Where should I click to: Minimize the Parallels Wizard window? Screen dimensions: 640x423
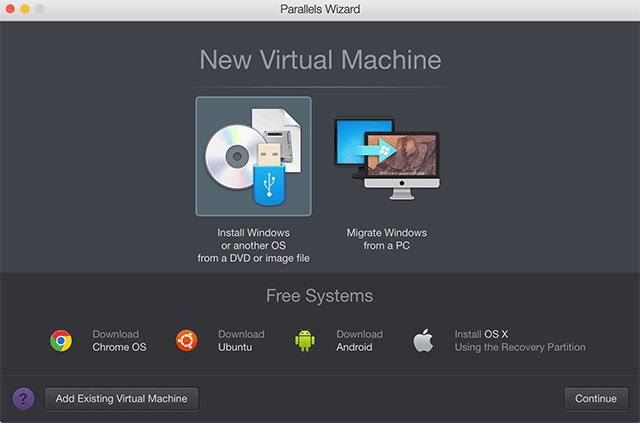[x=25, y=9]
